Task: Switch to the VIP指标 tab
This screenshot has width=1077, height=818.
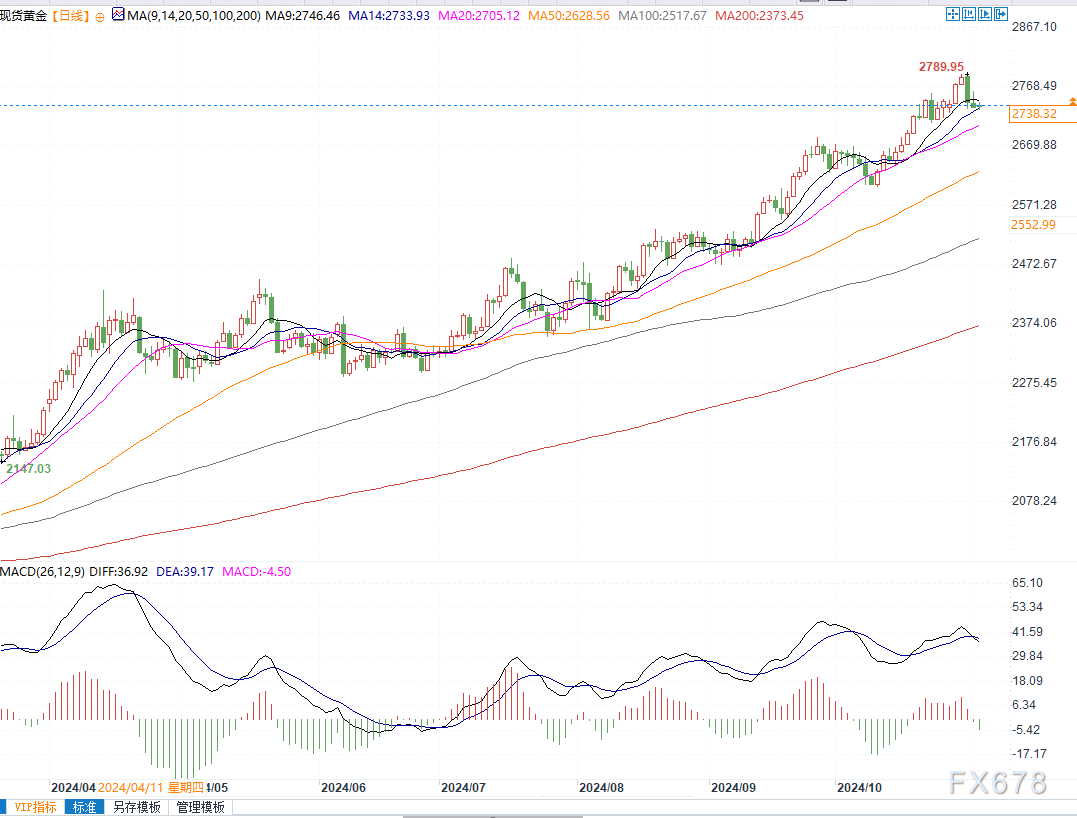Action: point(34,807)
